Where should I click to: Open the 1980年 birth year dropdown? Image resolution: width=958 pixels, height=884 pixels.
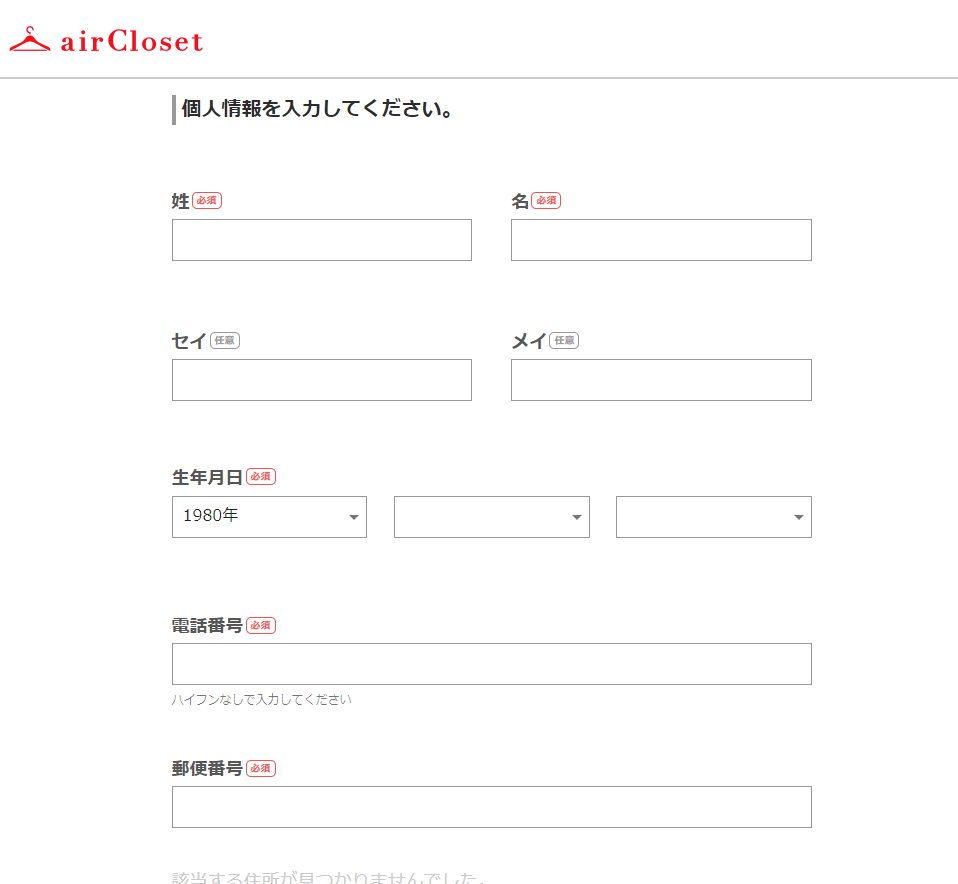coord(269,517)
